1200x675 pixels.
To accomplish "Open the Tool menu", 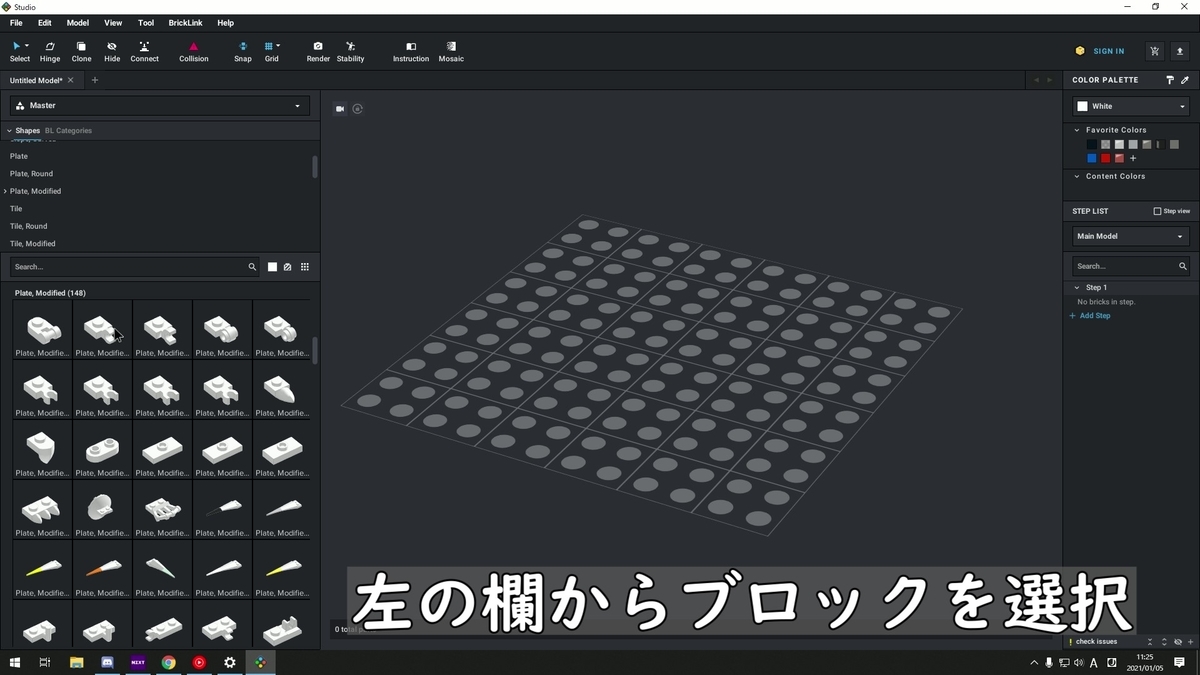I will 146,23.
